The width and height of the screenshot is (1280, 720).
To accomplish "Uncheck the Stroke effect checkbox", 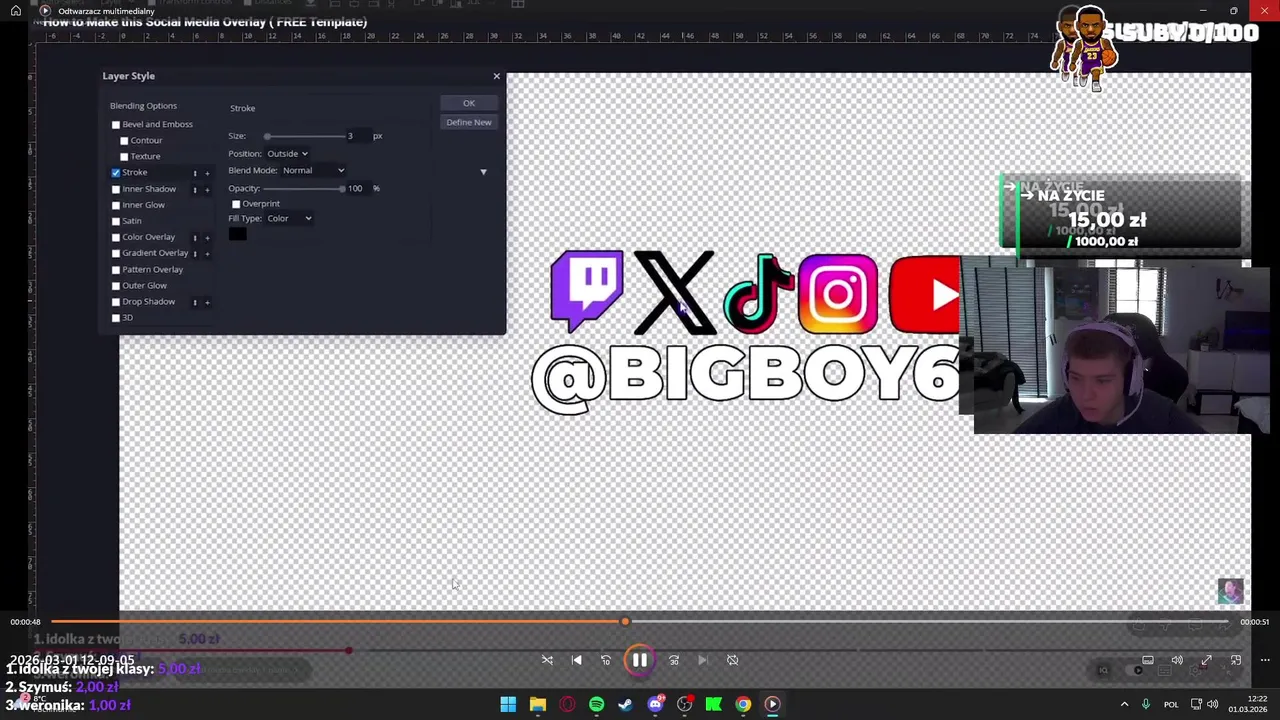I will [x=116, y=172].
